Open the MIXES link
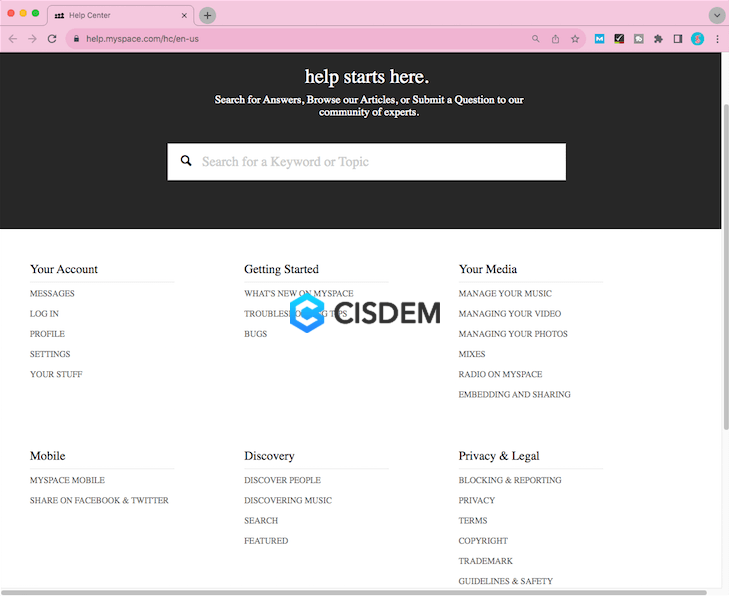 [472, 354]
